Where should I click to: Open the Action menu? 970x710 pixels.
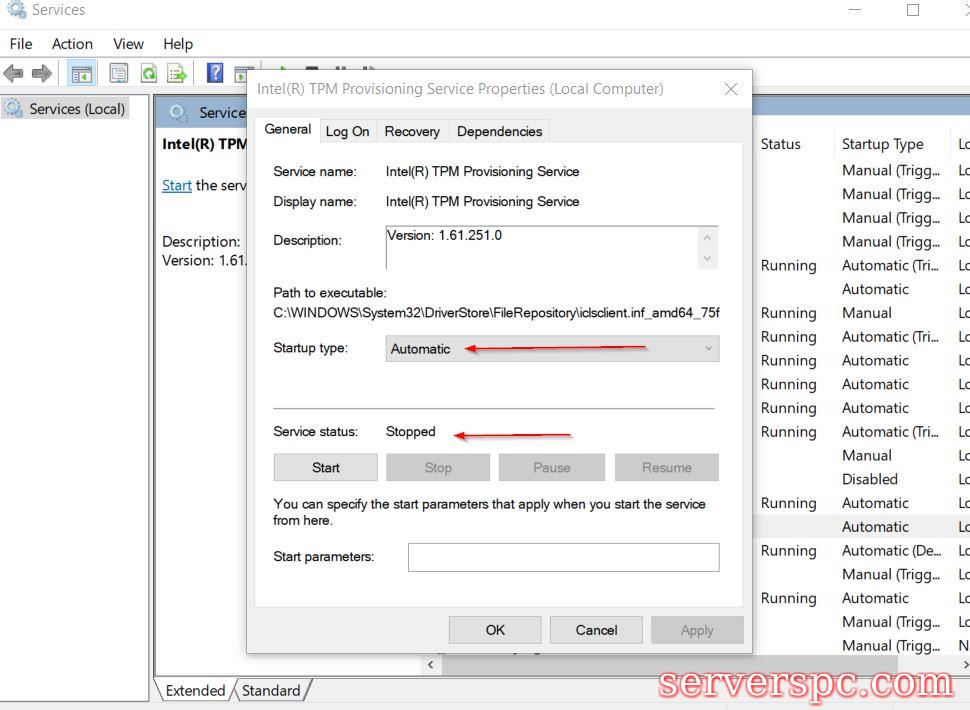(x=72, y=44)
